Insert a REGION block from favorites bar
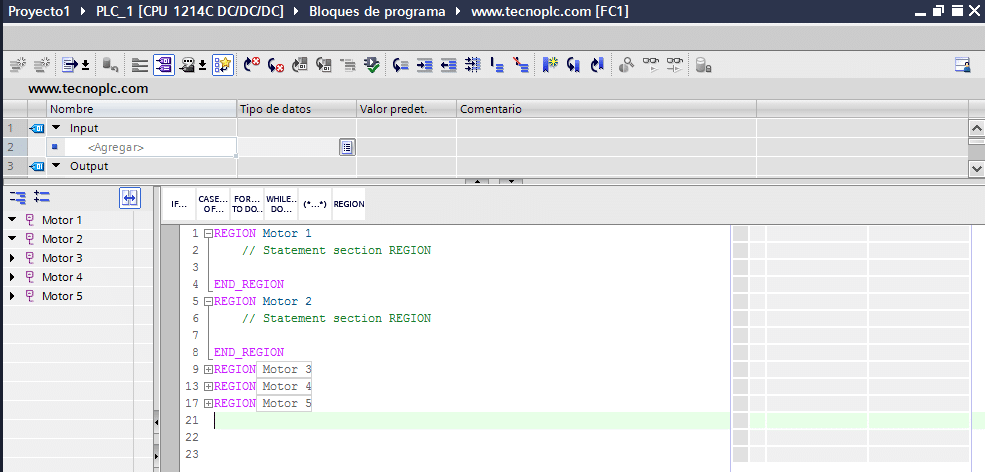Screen dimensions: 985x472 (x=349, y=204)
